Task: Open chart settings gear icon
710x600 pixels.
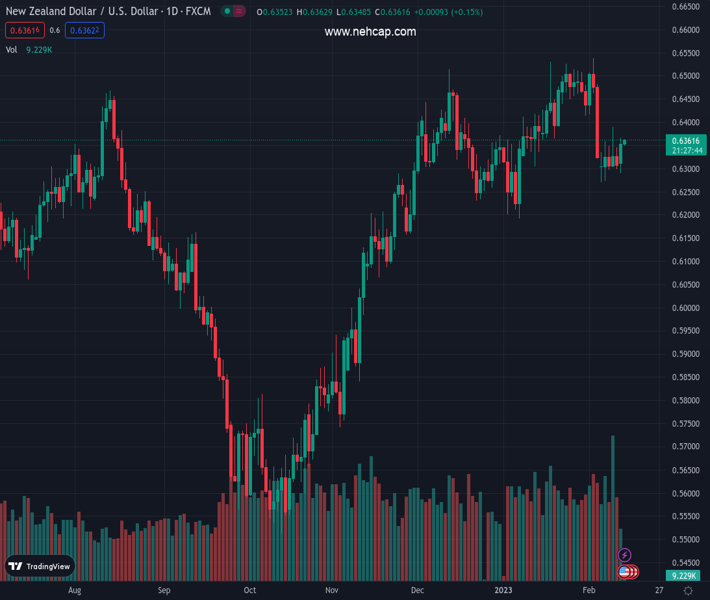Action: point(688,591)
